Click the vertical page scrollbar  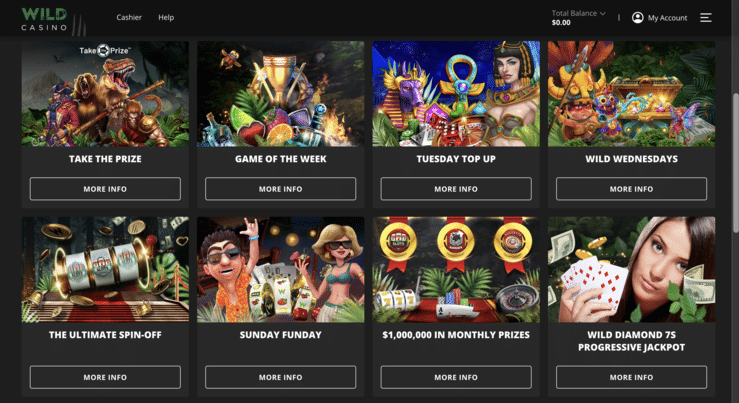[735, 163]
